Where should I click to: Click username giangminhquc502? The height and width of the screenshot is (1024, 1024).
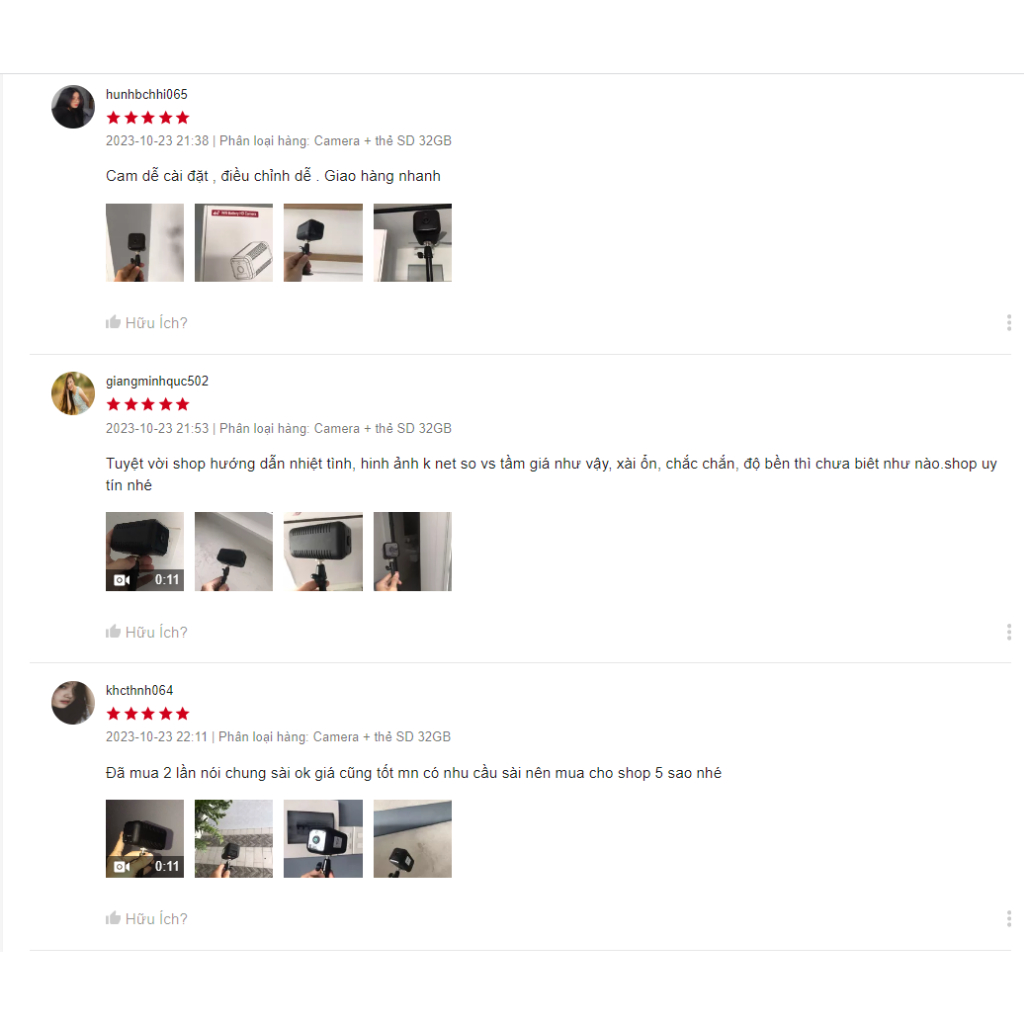click(x=157, y=381)
